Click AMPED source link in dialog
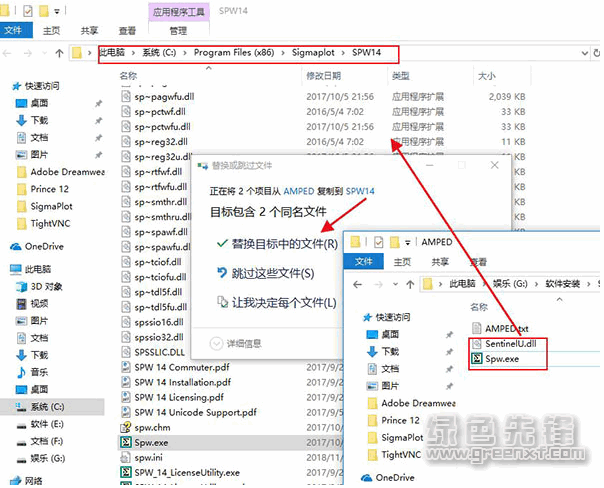The height and width of the screenshot is (488, 604). point(299,191)
